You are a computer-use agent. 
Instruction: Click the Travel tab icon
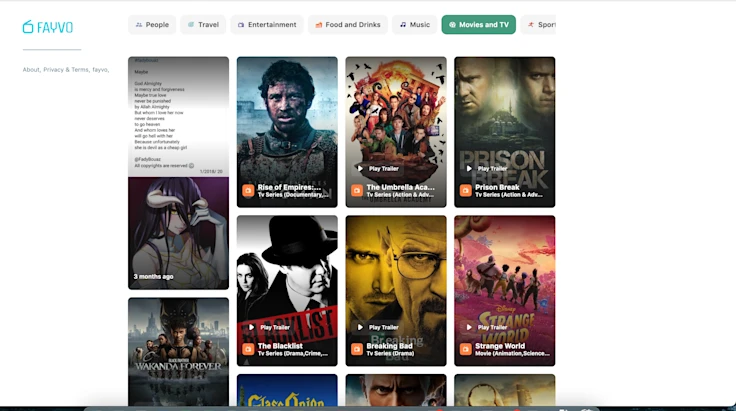tap(191, 25)
